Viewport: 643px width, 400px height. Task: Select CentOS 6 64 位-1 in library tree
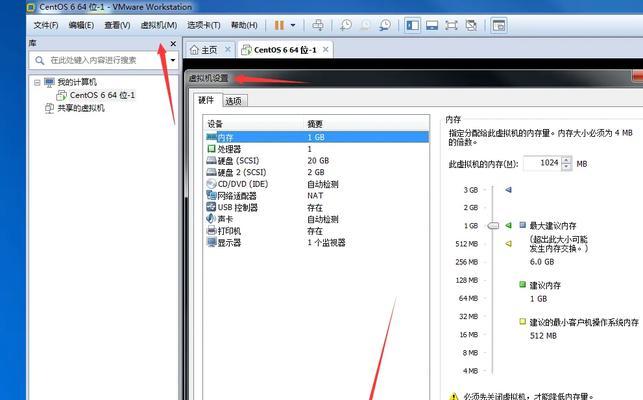102,95
